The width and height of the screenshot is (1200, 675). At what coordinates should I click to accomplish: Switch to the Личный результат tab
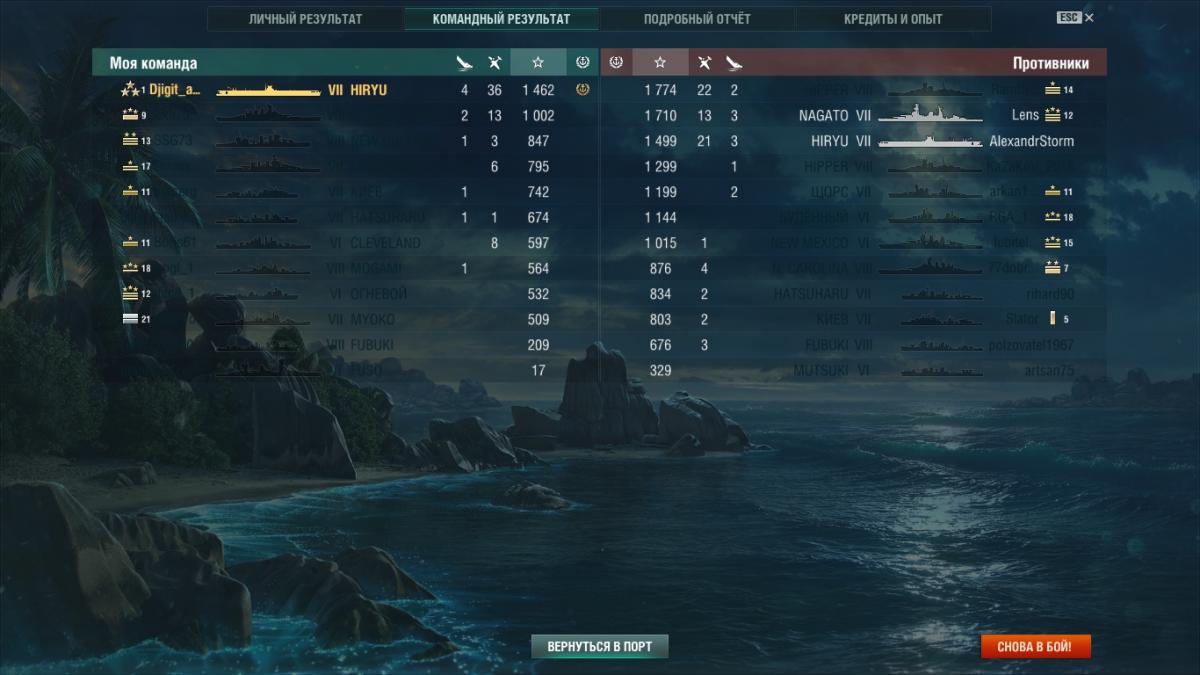(x=306, y=19)
